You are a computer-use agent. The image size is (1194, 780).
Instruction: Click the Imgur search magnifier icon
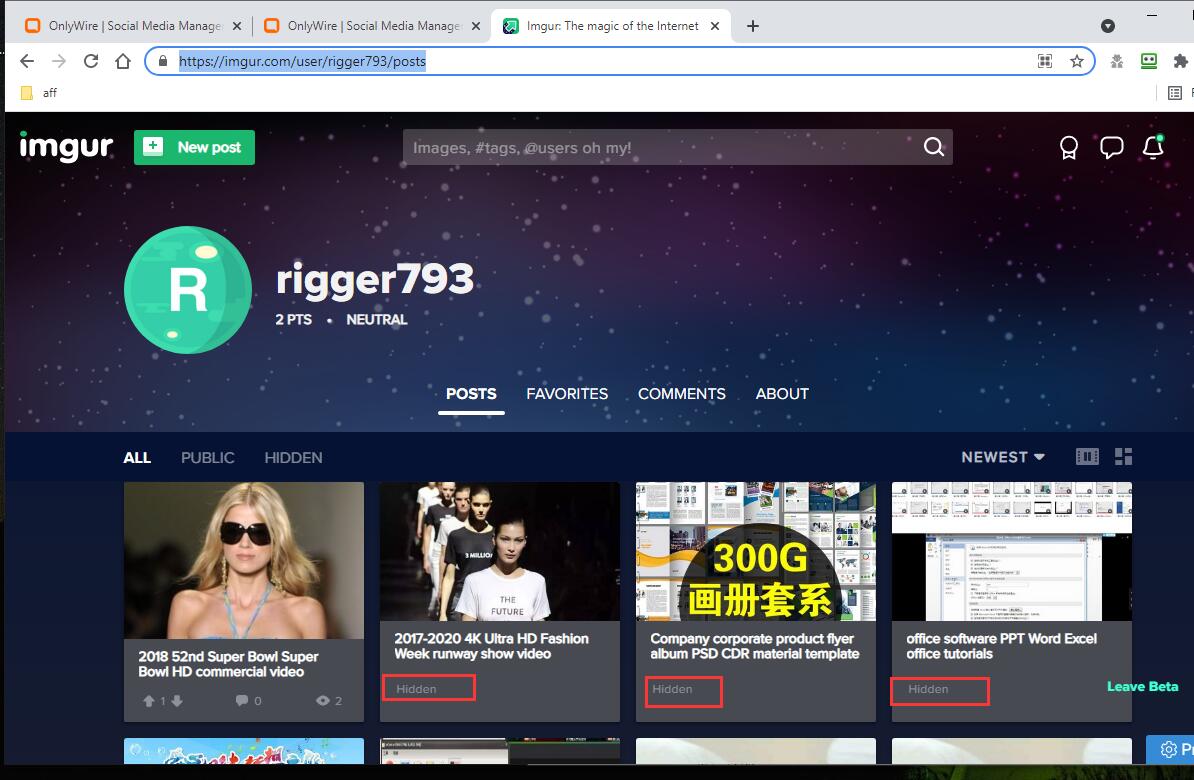933,147
